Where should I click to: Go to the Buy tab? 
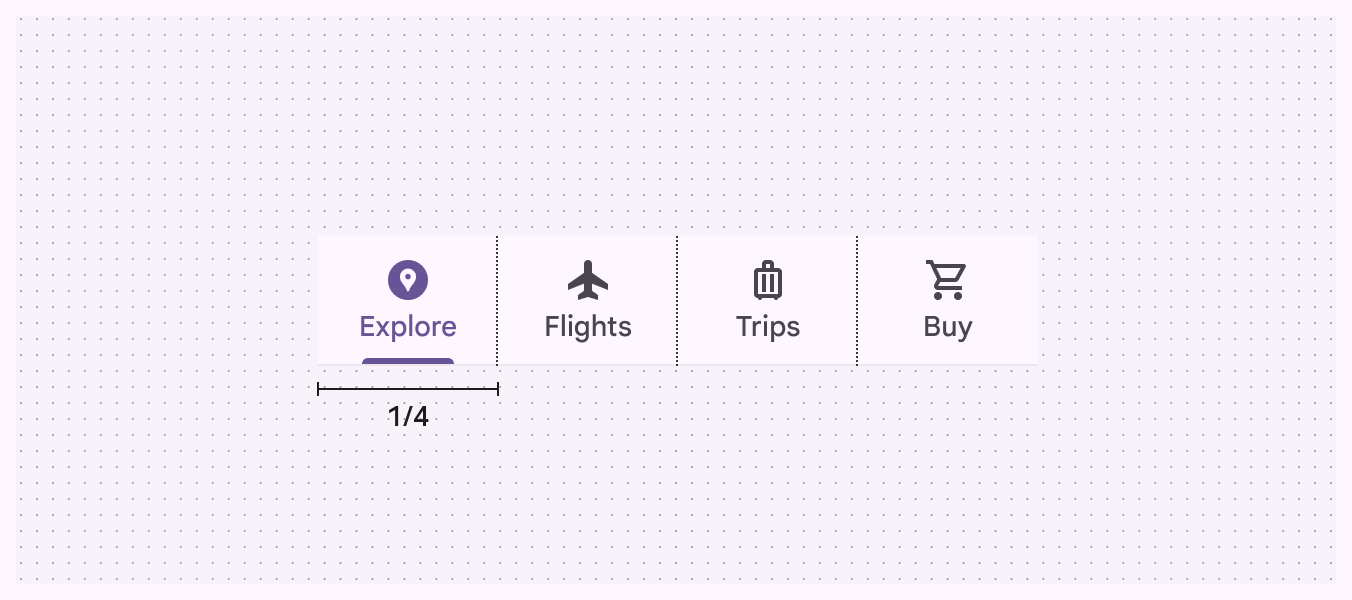tap(948, 301)
